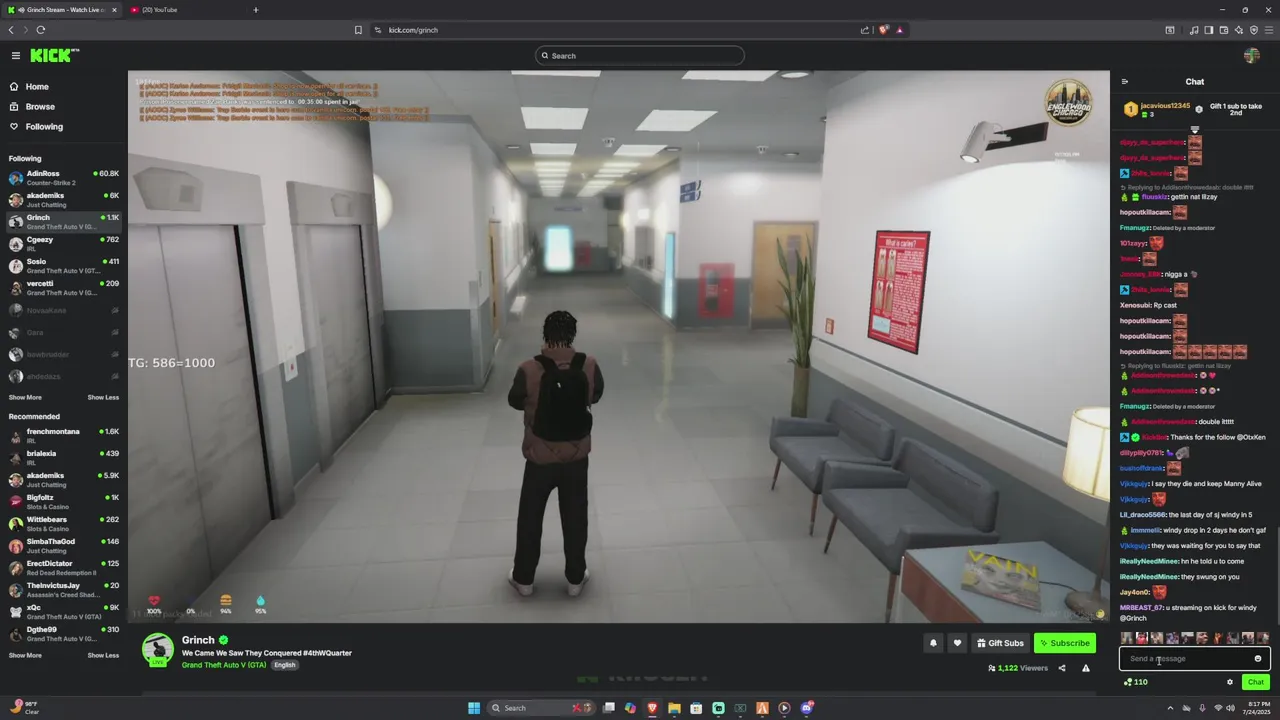Click Show More under Recommended
This screenshot has width=1280, height=720.
(25, 655)
